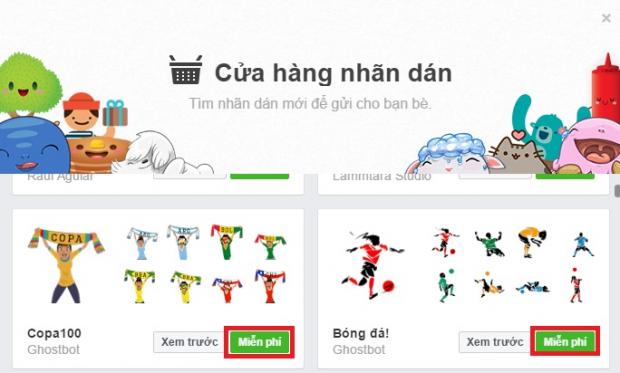
Task: Get the Bóng đá! pack with Miễn phí
Action: pos(565,342)
